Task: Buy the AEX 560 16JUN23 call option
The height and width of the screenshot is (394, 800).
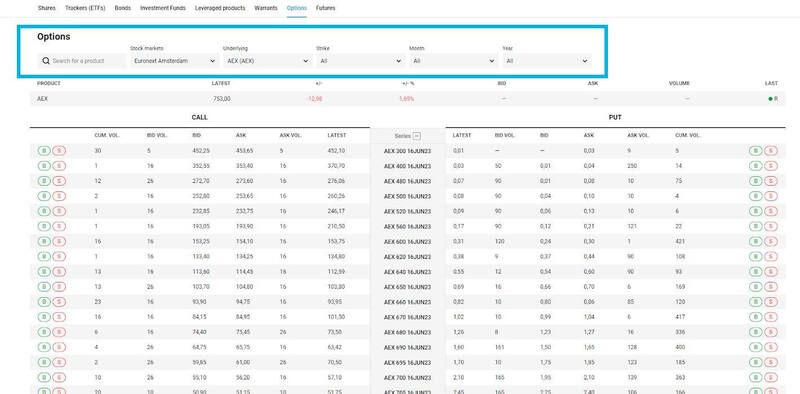Action: [44, 226]
